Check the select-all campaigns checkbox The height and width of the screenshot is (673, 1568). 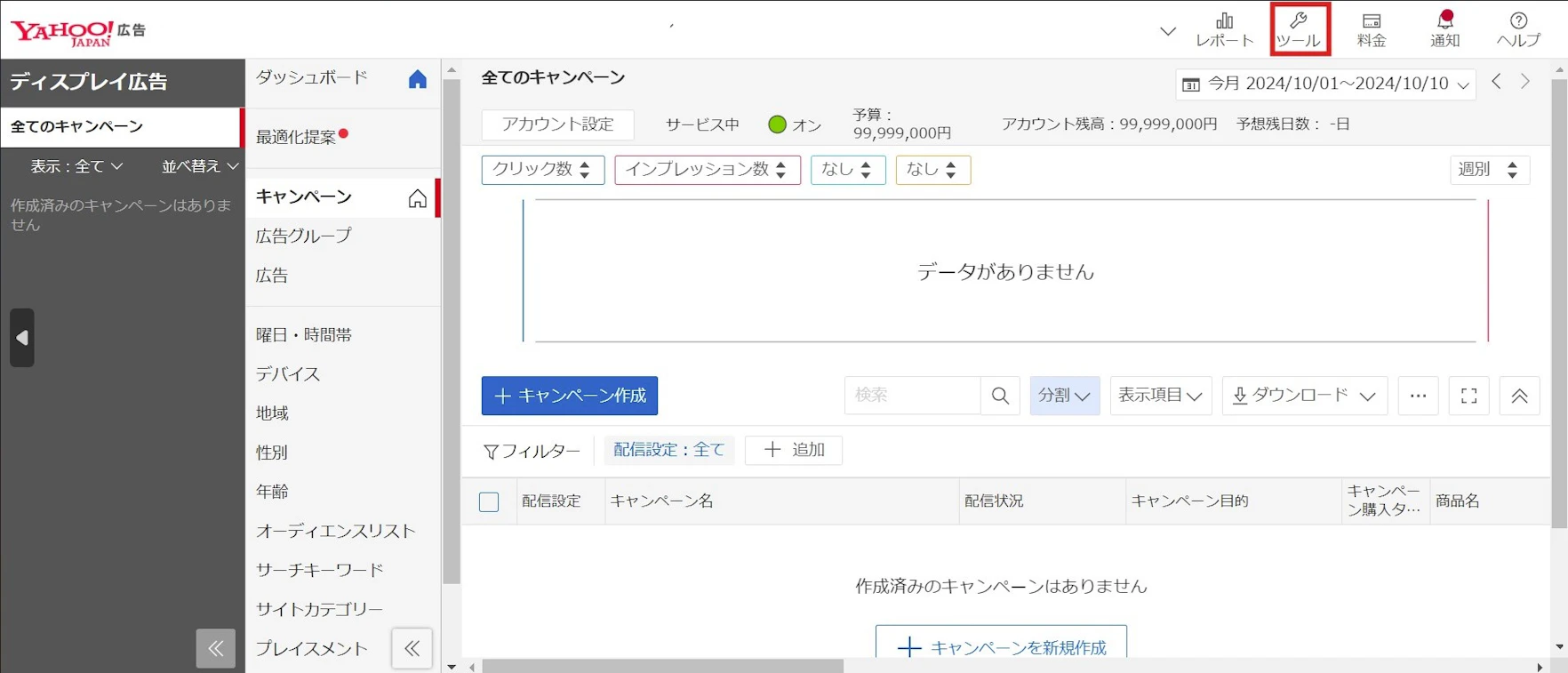point(489,501)
